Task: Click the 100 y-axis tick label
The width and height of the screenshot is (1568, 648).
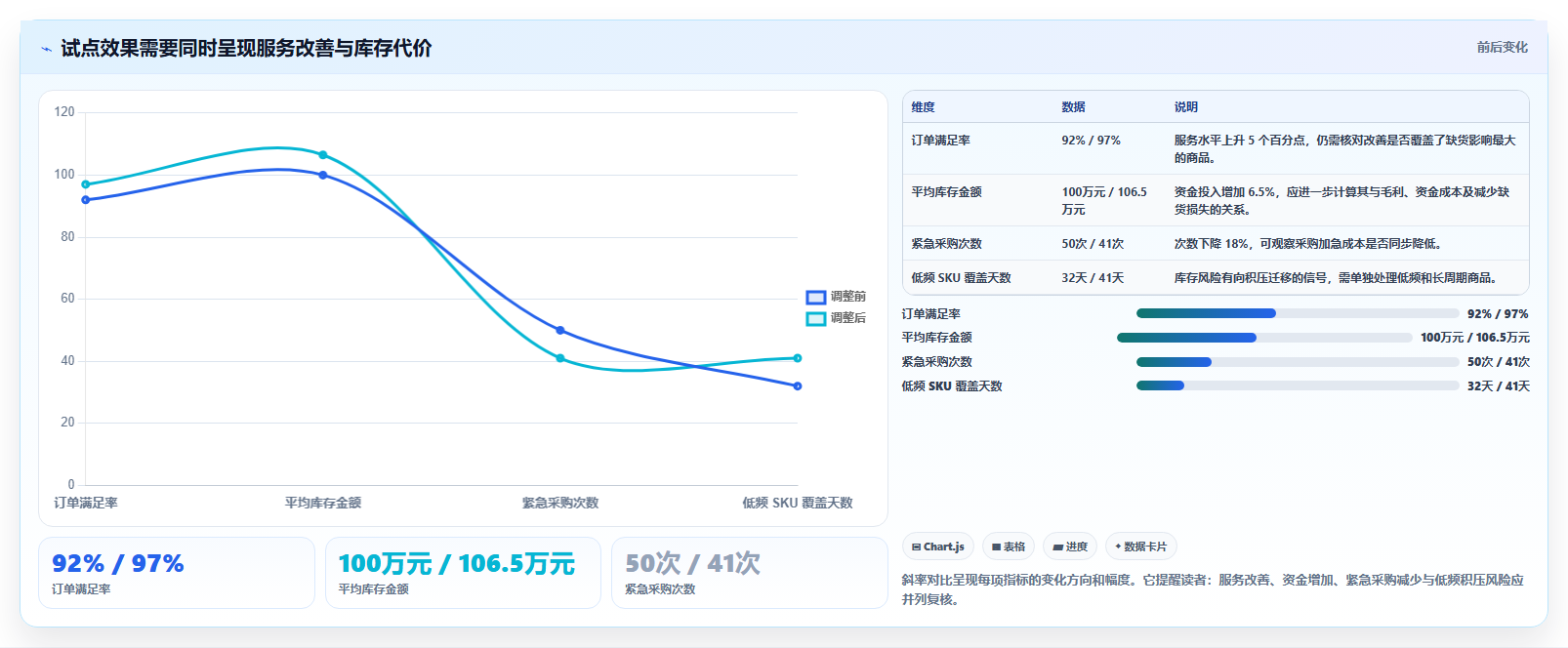Action: coord(64,175)
